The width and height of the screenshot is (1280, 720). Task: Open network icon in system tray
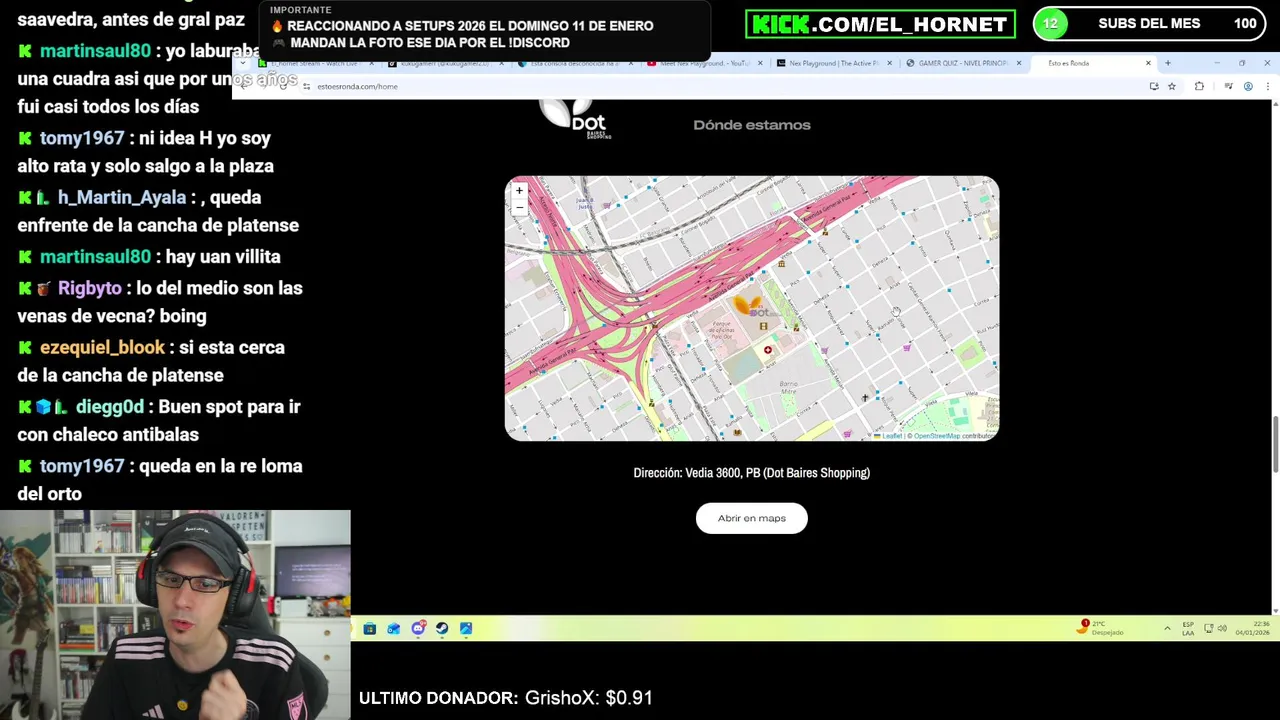click(1208, 628)
